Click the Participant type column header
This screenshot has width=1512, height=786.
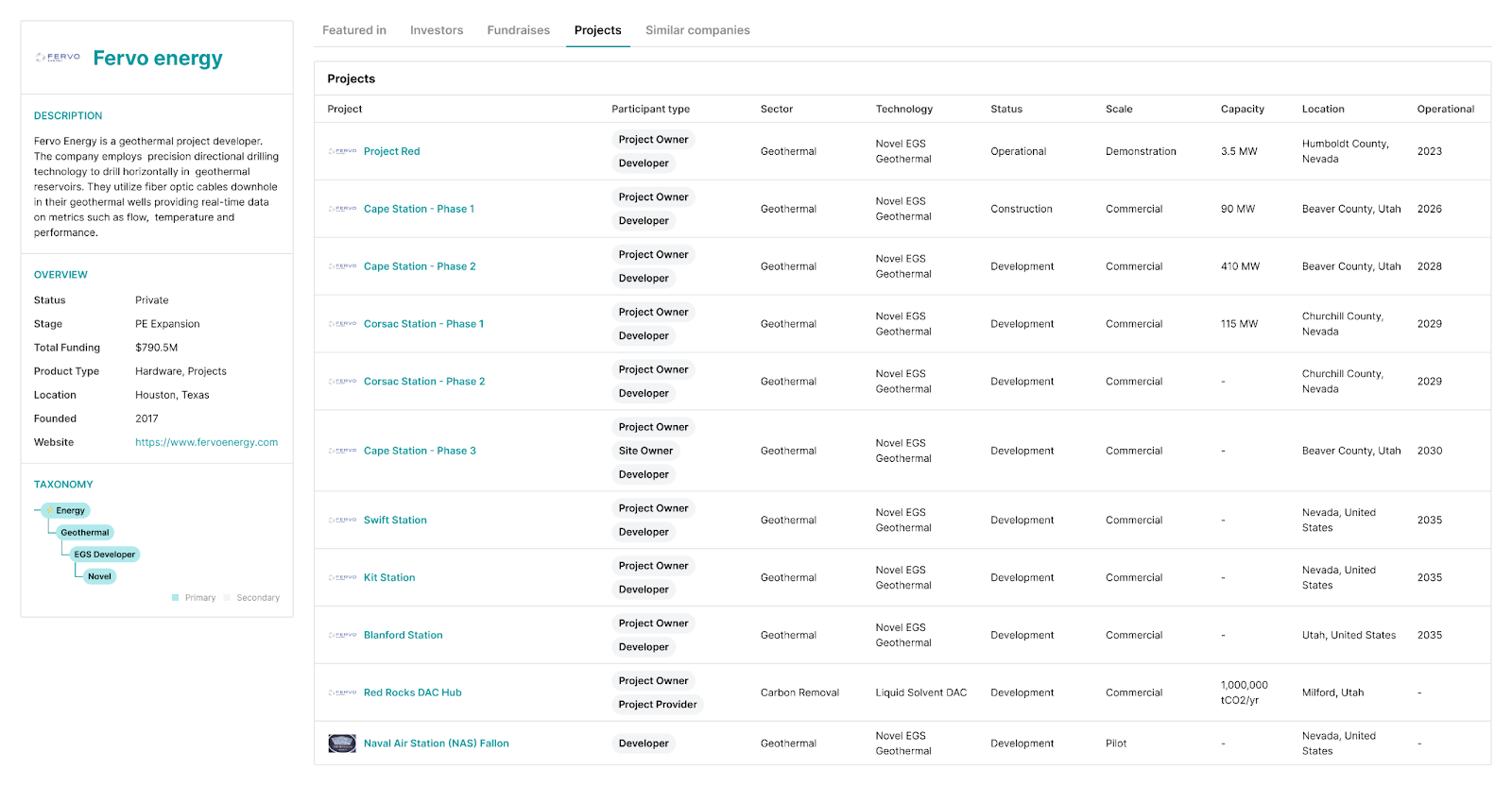coord(651,110)
